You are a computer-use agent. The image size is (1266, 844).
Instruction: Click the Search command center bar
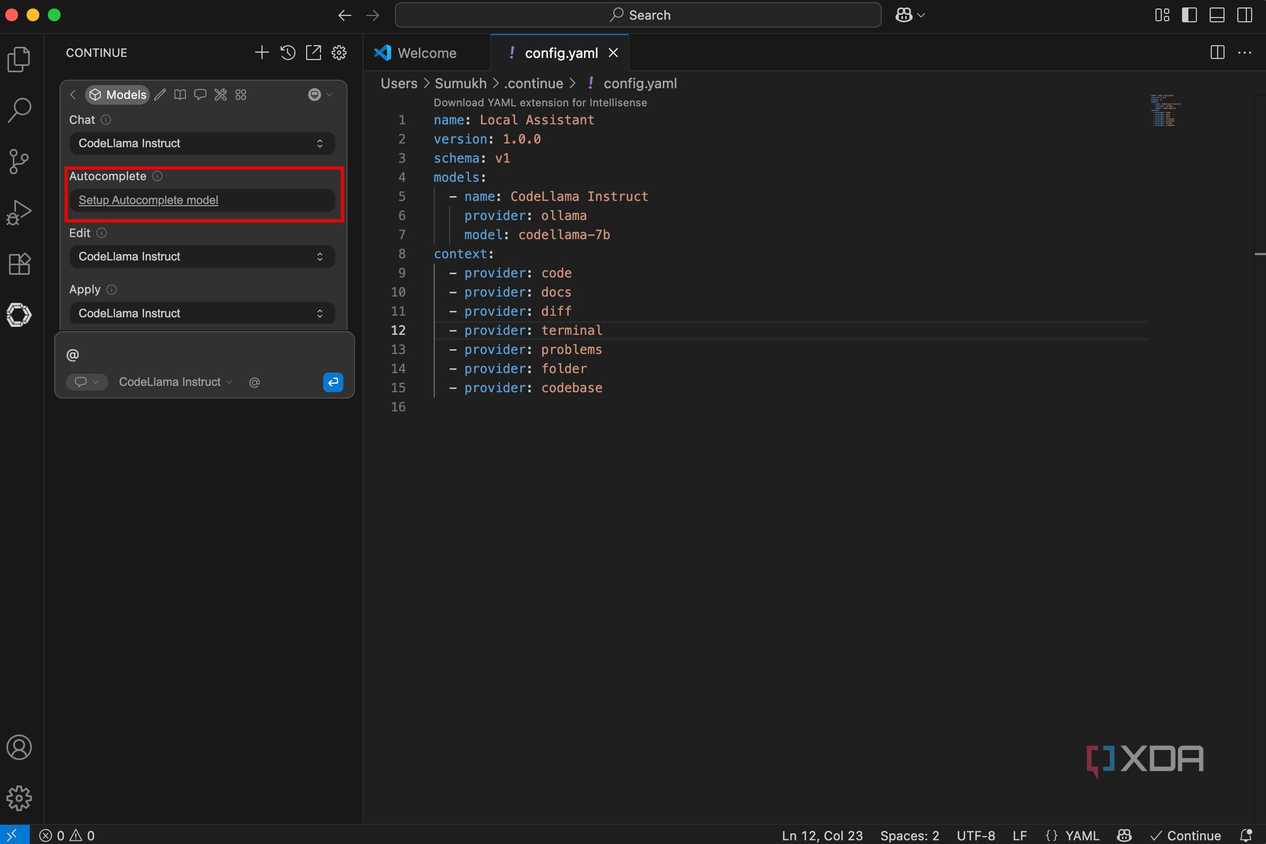tap(638, 15)
